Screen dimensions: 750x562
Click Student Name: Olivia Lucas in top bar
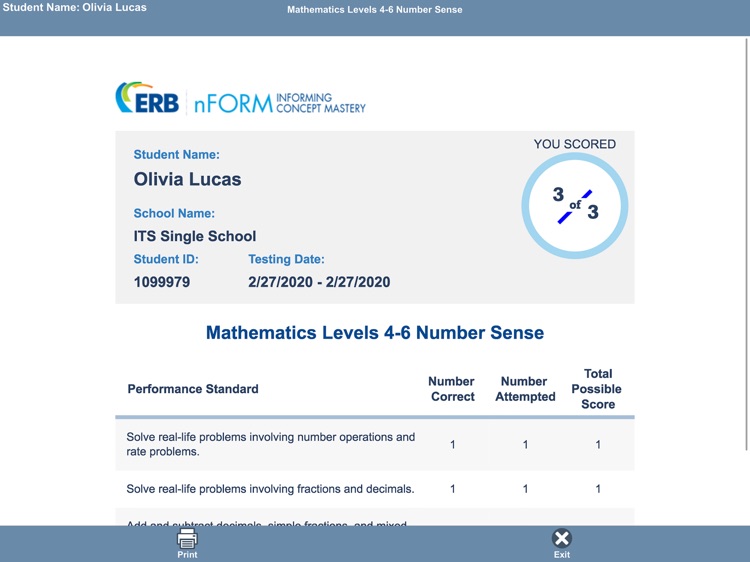75,8
